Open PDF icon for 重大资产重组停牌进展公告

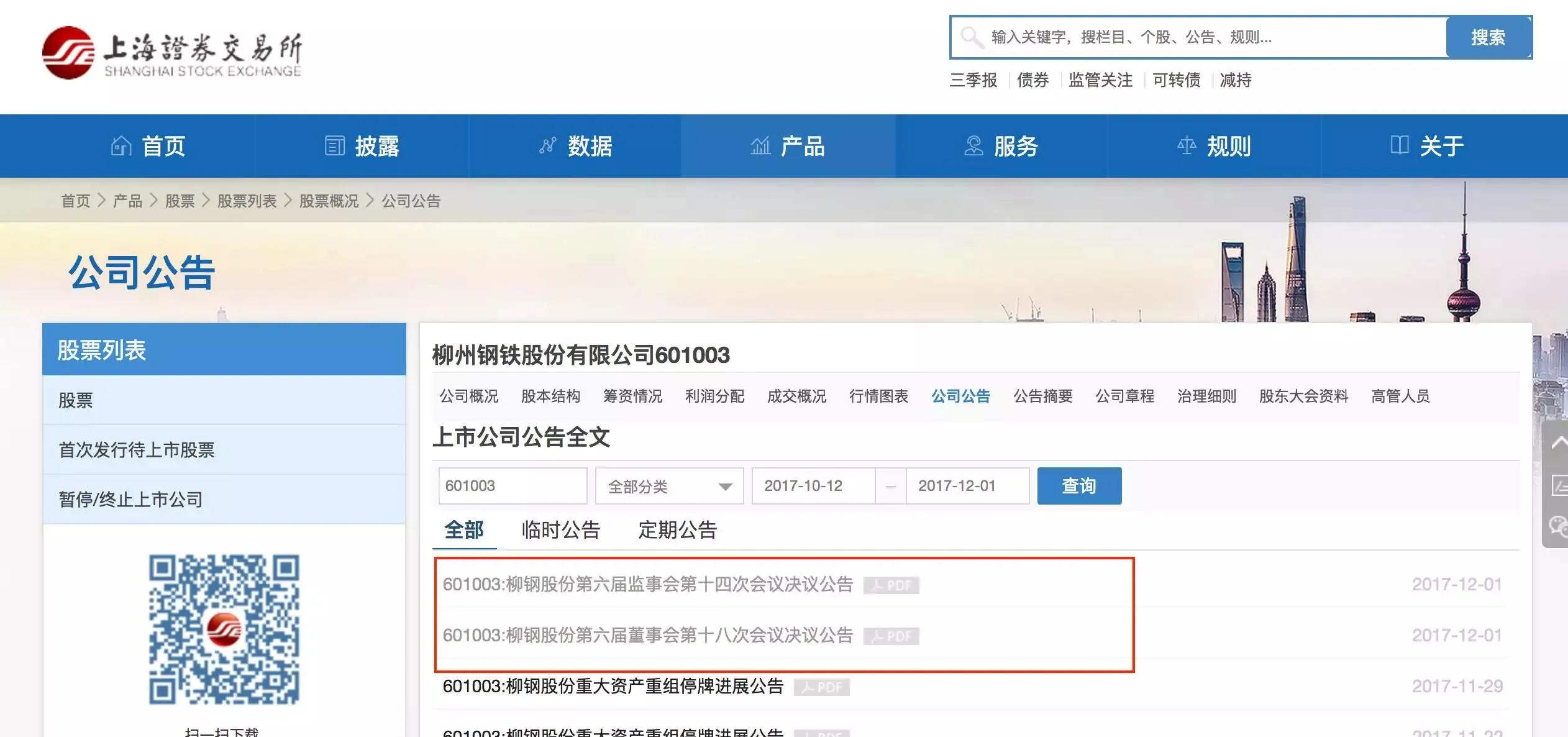pos(821,687)
